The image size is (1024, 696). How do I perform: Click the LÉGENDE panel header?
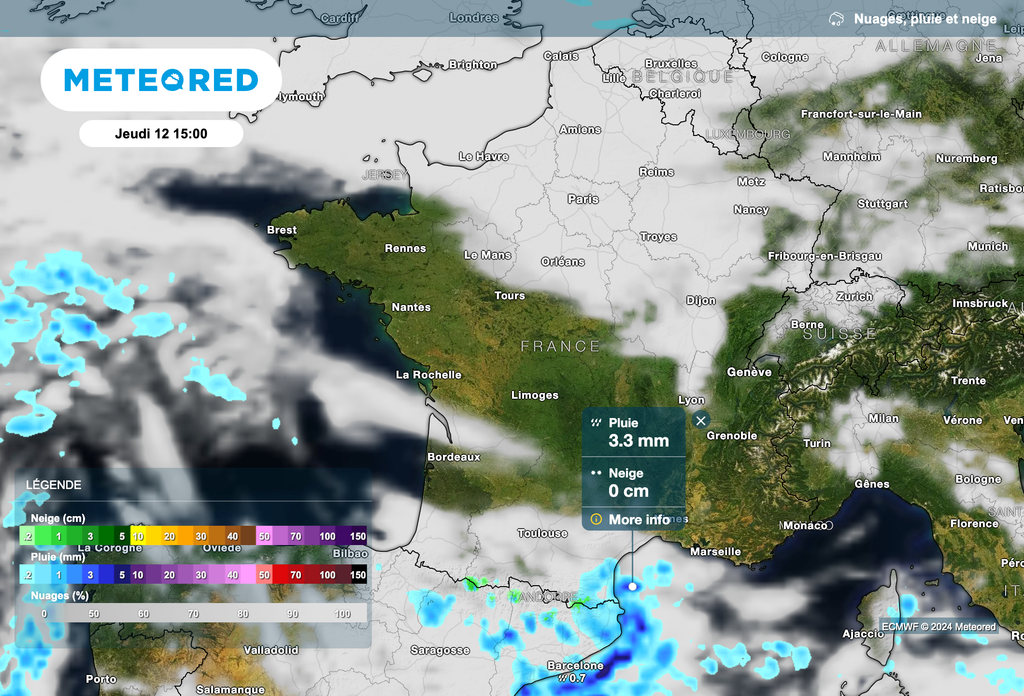(54, 485)
